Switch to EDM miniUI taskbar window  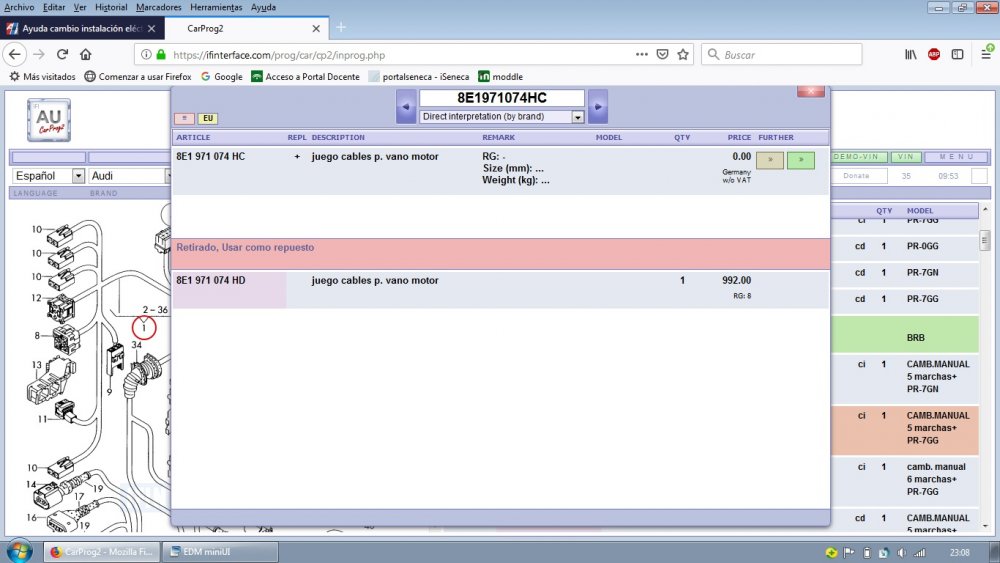point(221,552)
